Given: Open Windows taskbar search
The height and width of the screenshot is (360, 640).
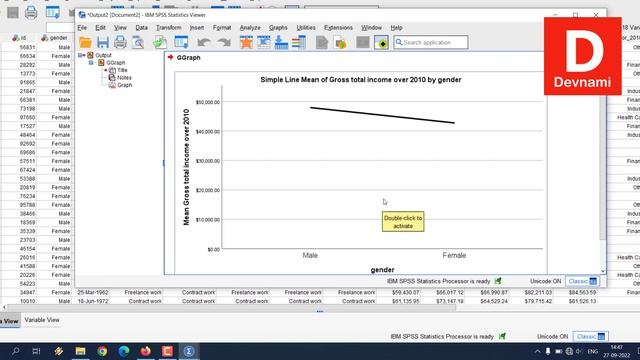Looking at the screenshot, I should coord(16,351).
